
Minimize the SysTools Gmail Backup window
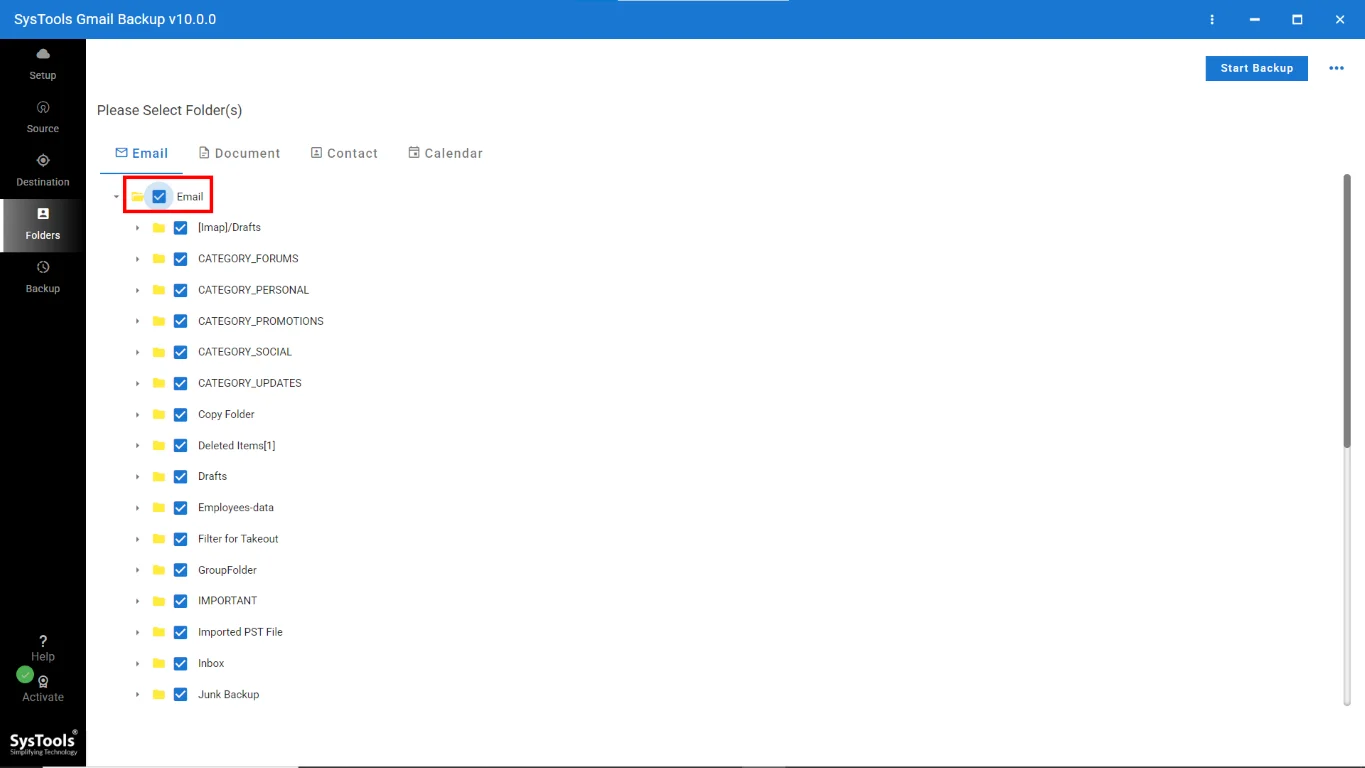pyautogui.click(x=1254, y=19)
